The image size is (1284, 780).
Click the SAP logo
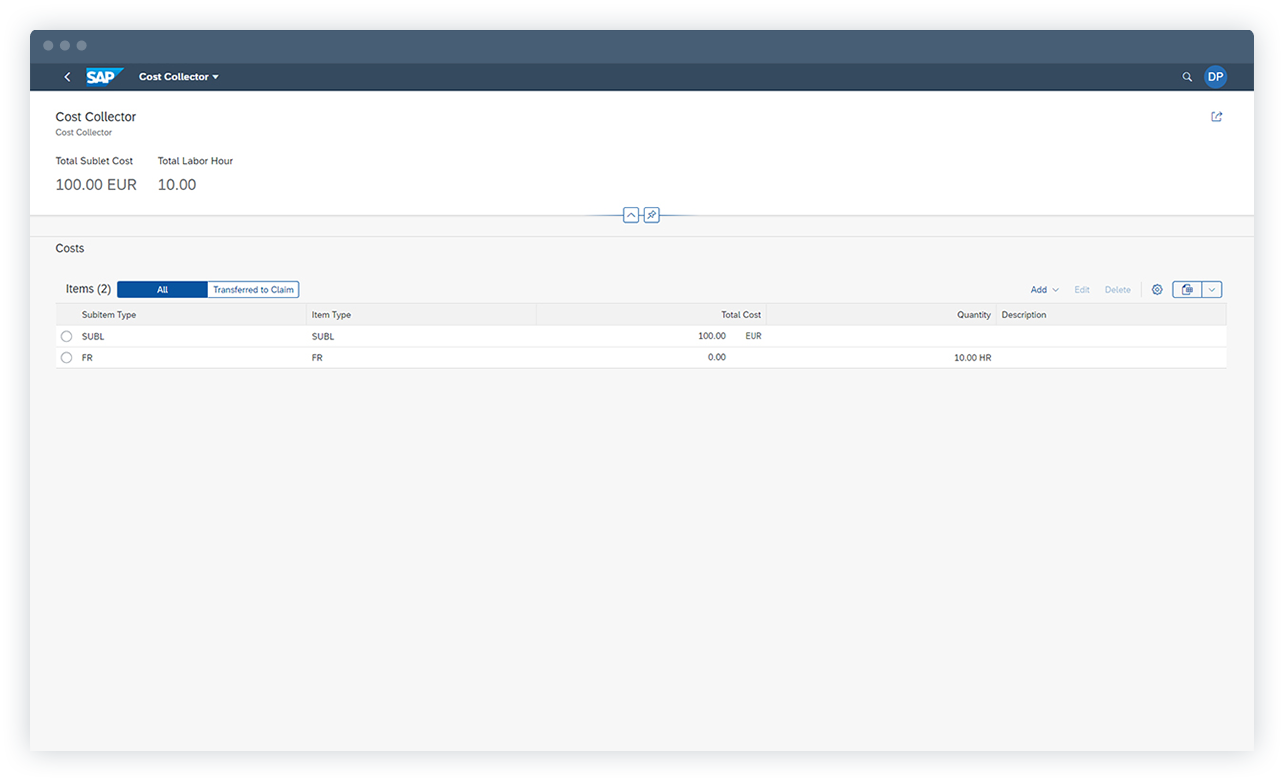point(103,76)
